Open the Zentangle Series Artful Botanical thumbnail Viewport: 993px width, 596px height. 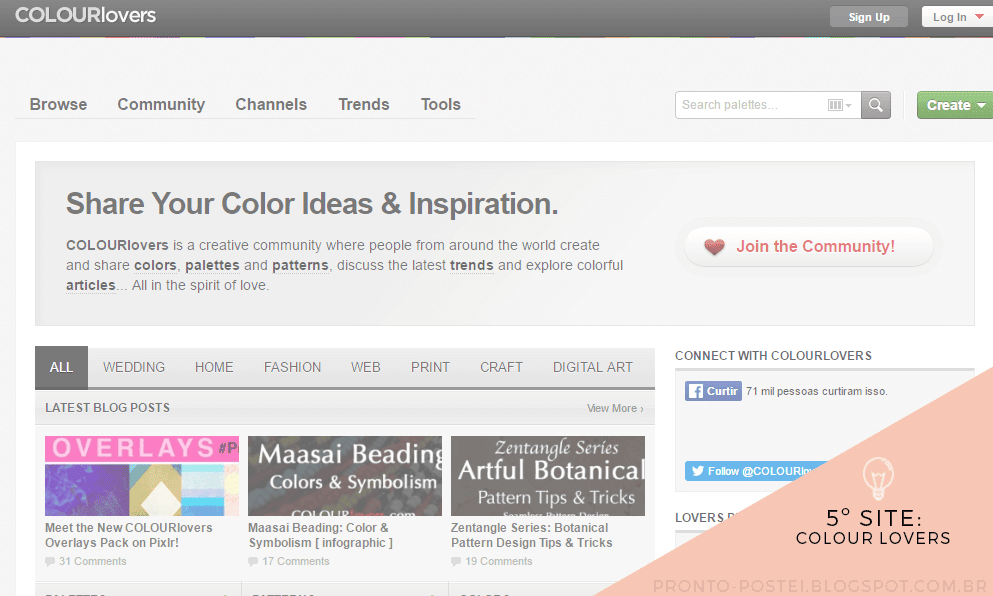pyautogui.click(x=548, y=476)
